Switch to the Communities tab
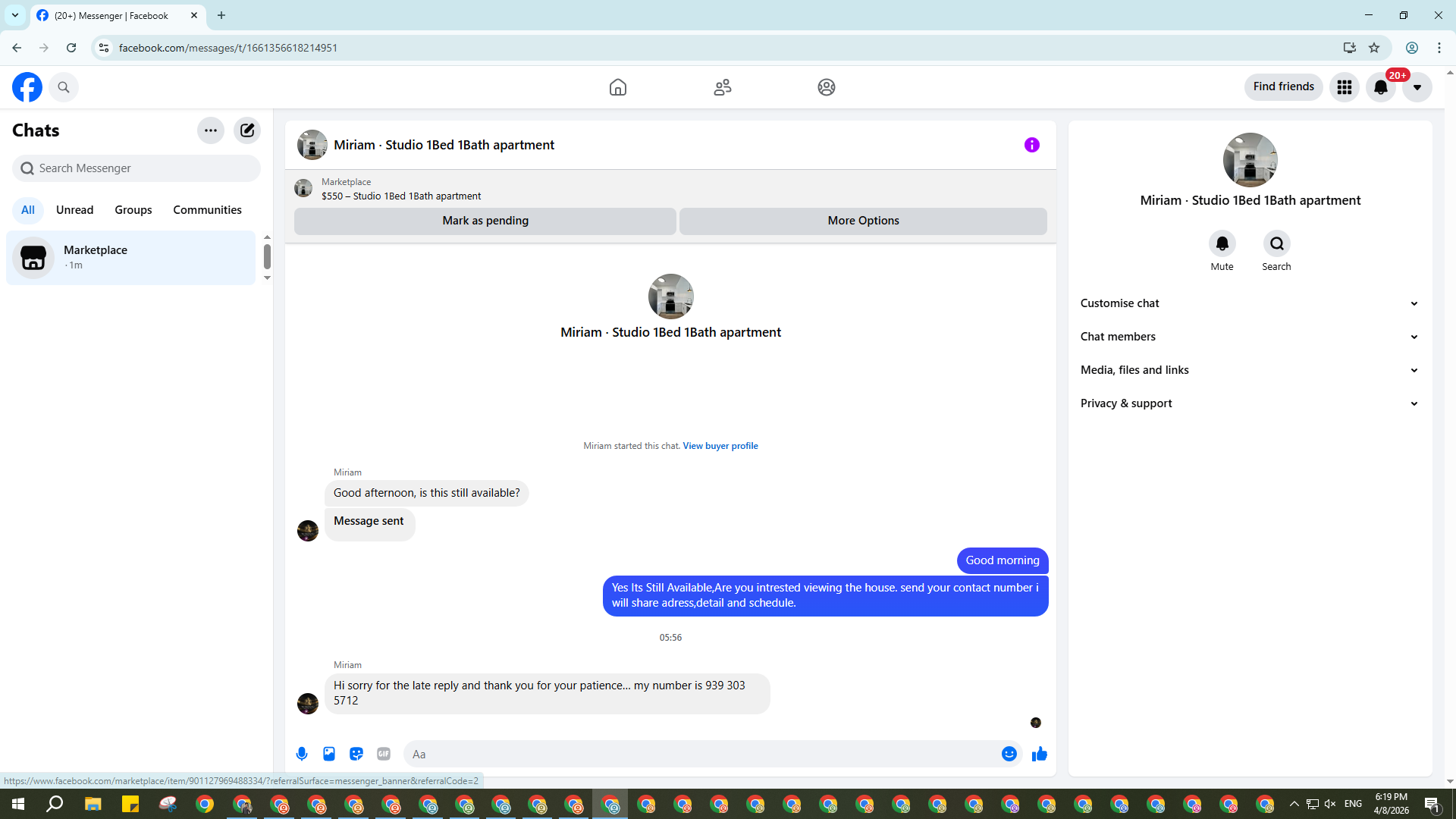This screenshot has width=1456, height=819. click(x=207, y=210)
